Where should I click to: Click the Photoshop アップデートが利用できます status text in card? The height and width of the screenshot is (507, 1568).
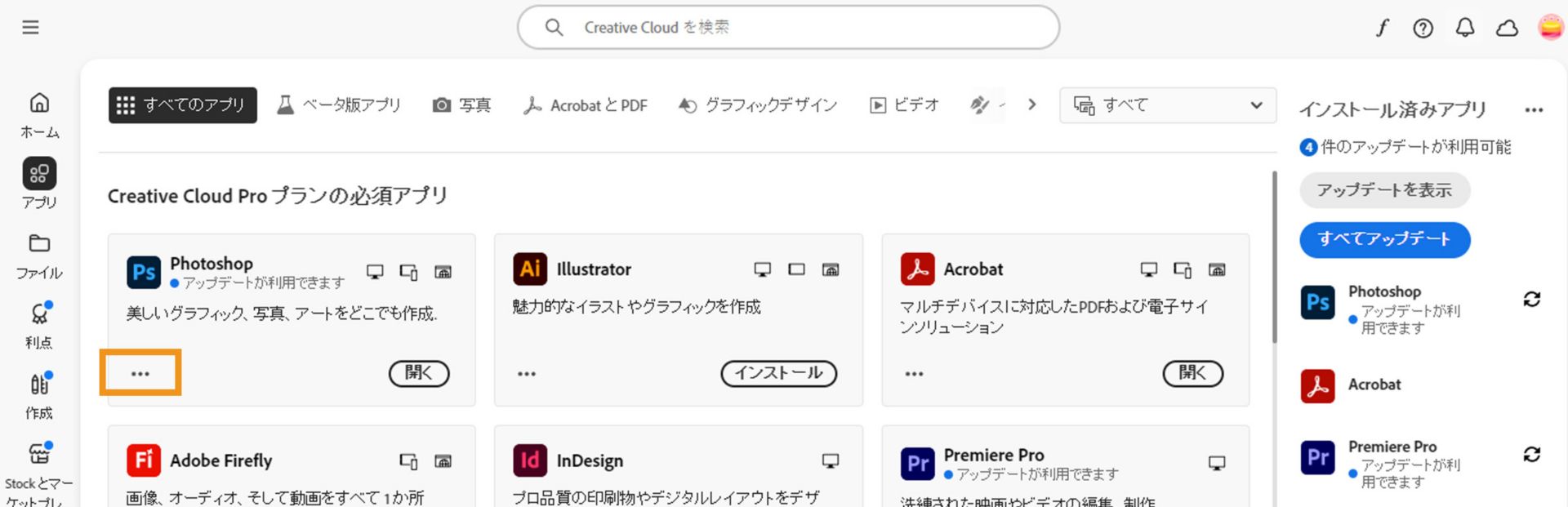coord(264,282)
